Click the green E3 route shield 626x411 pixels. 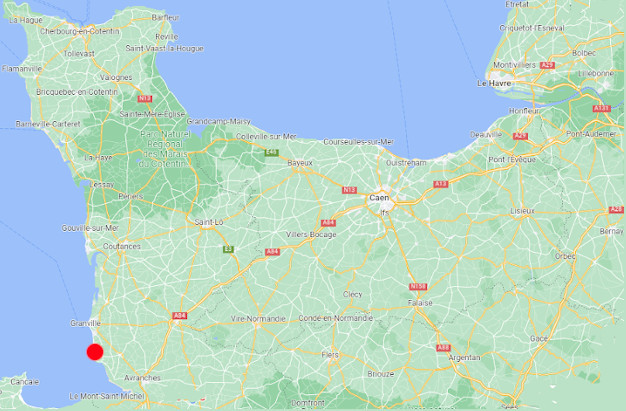pos(228,250)
